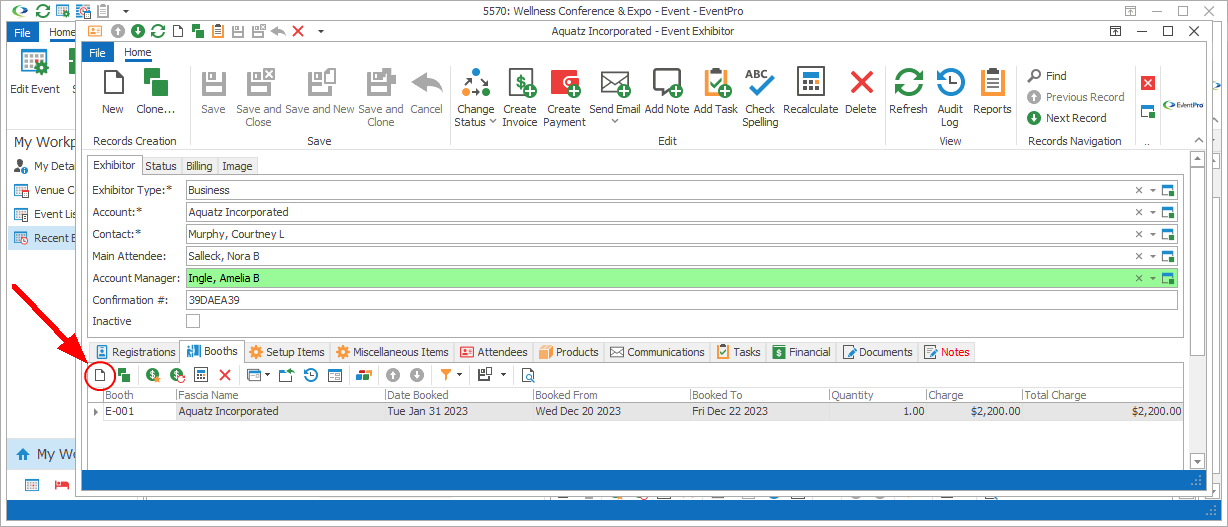Click the orange funnel filter icon
The width and height of the screenshot is (1228, 527).
446,375
